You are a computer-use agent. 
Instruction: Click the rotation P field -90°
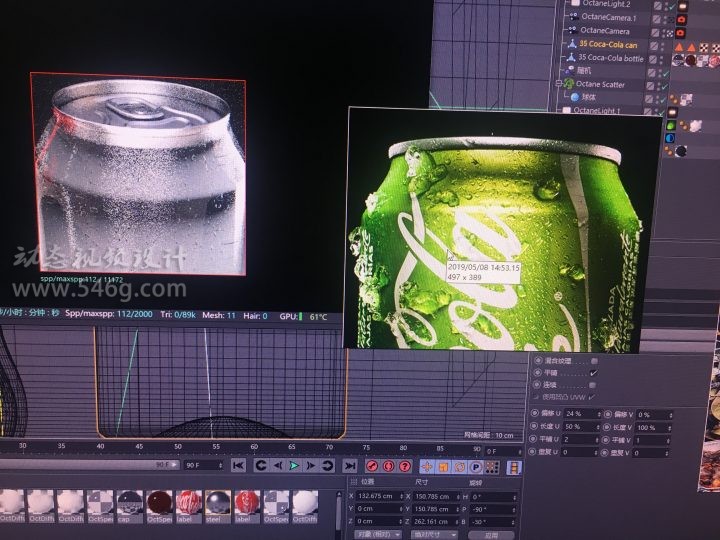click(x=492, y=510)
